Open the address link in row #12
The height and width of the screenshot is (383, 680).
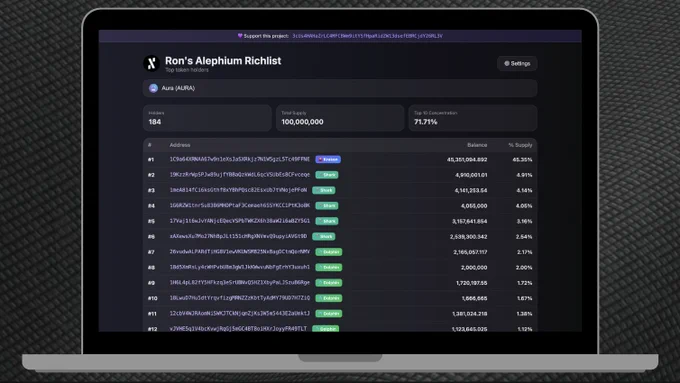pos(238,328)
